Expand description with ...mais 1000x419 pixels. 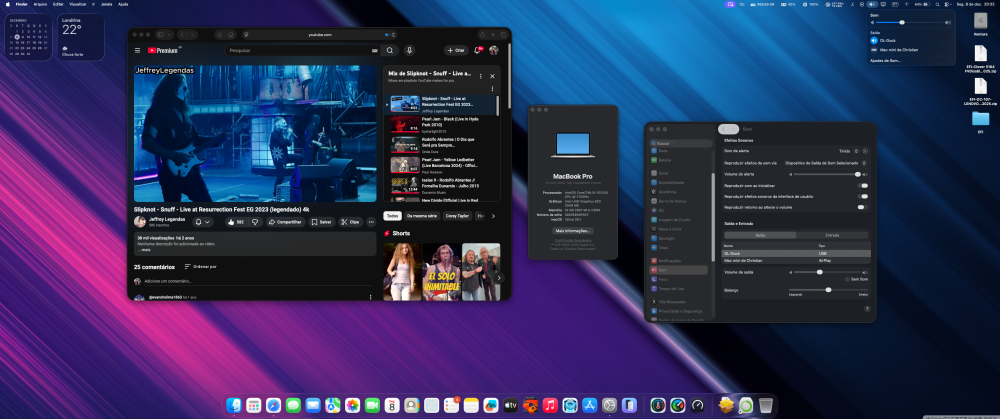click(143, 250)
